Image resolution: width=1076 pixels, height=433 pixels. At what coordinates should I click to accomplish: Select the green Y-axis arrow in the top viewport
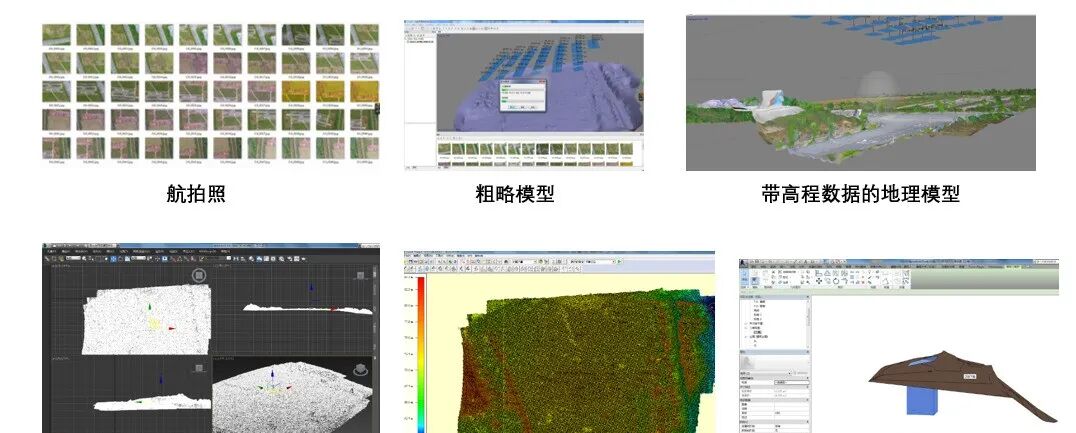pyautogui.click(x=150, y=307)
